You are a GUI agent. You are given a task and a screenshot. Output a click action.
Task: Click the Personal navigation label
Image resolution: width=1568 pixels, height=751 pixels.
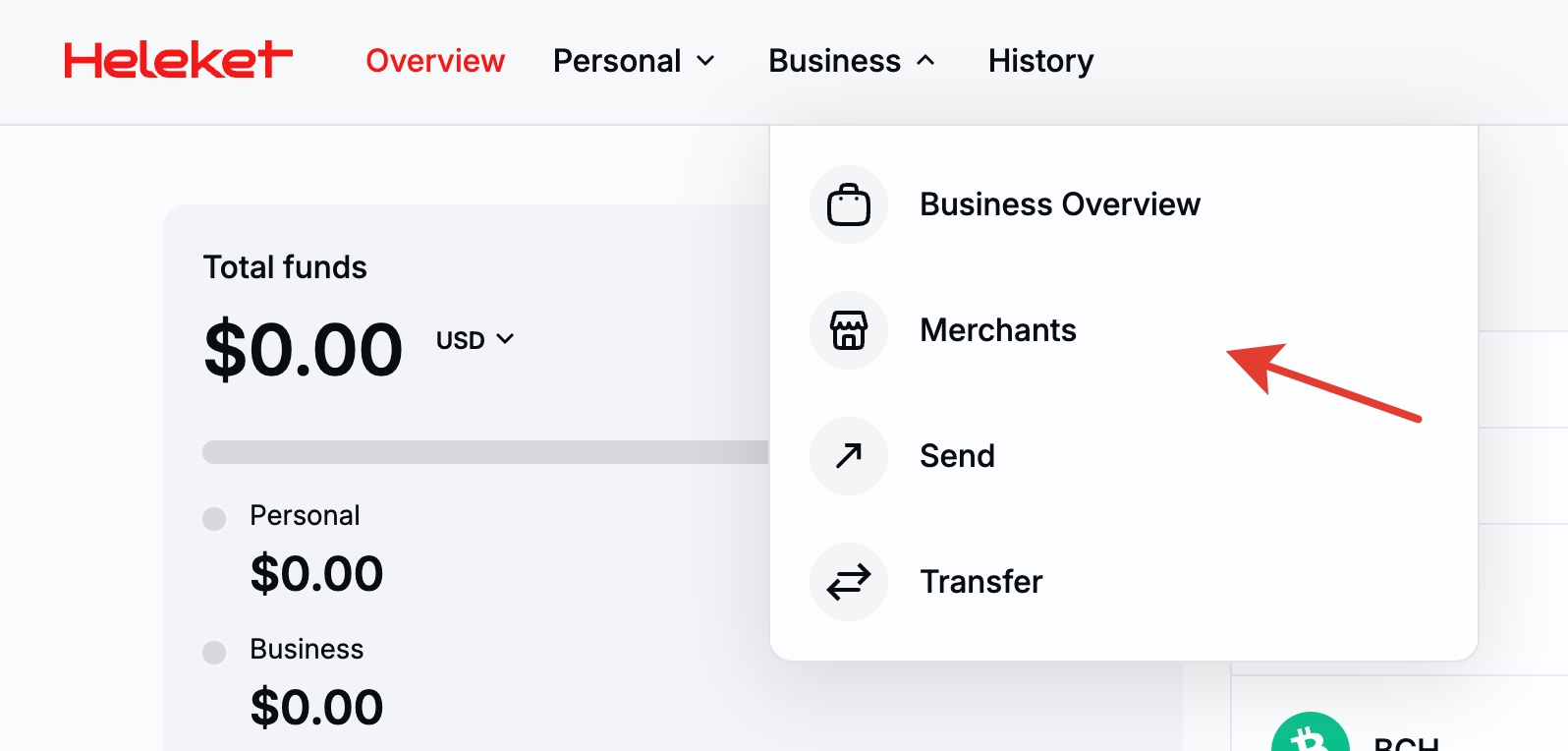[617, 61]
